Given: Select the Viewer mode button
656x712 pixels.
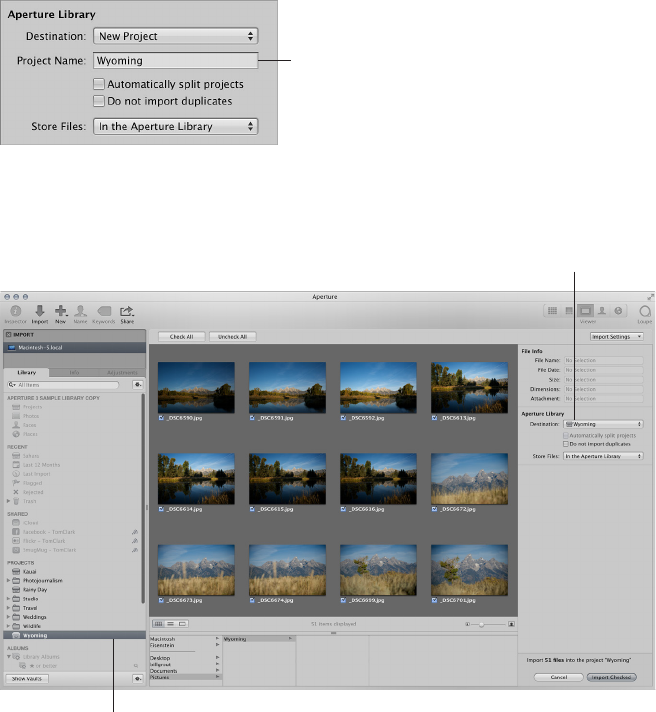Looking at the screenshot, I should point(585,311).
